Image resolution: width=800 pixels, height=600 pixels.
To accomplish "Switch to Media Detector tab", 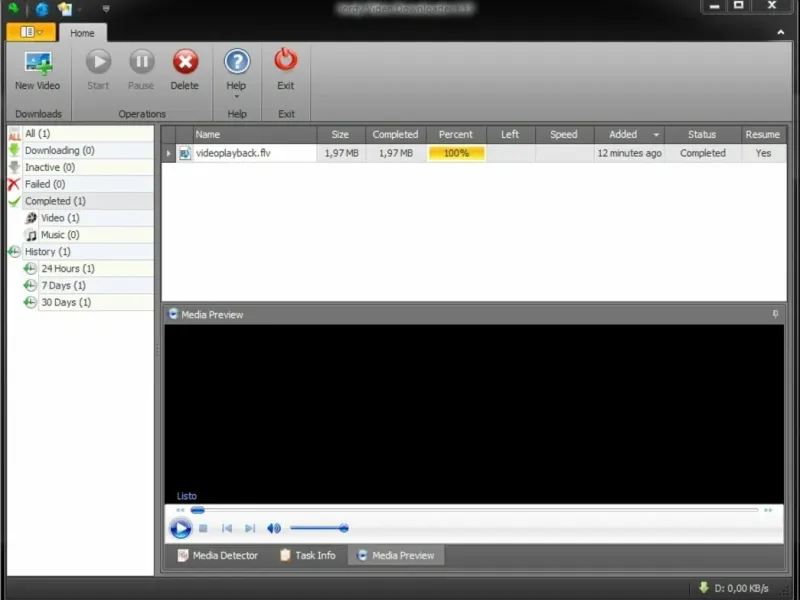I will tap(218, 556).
